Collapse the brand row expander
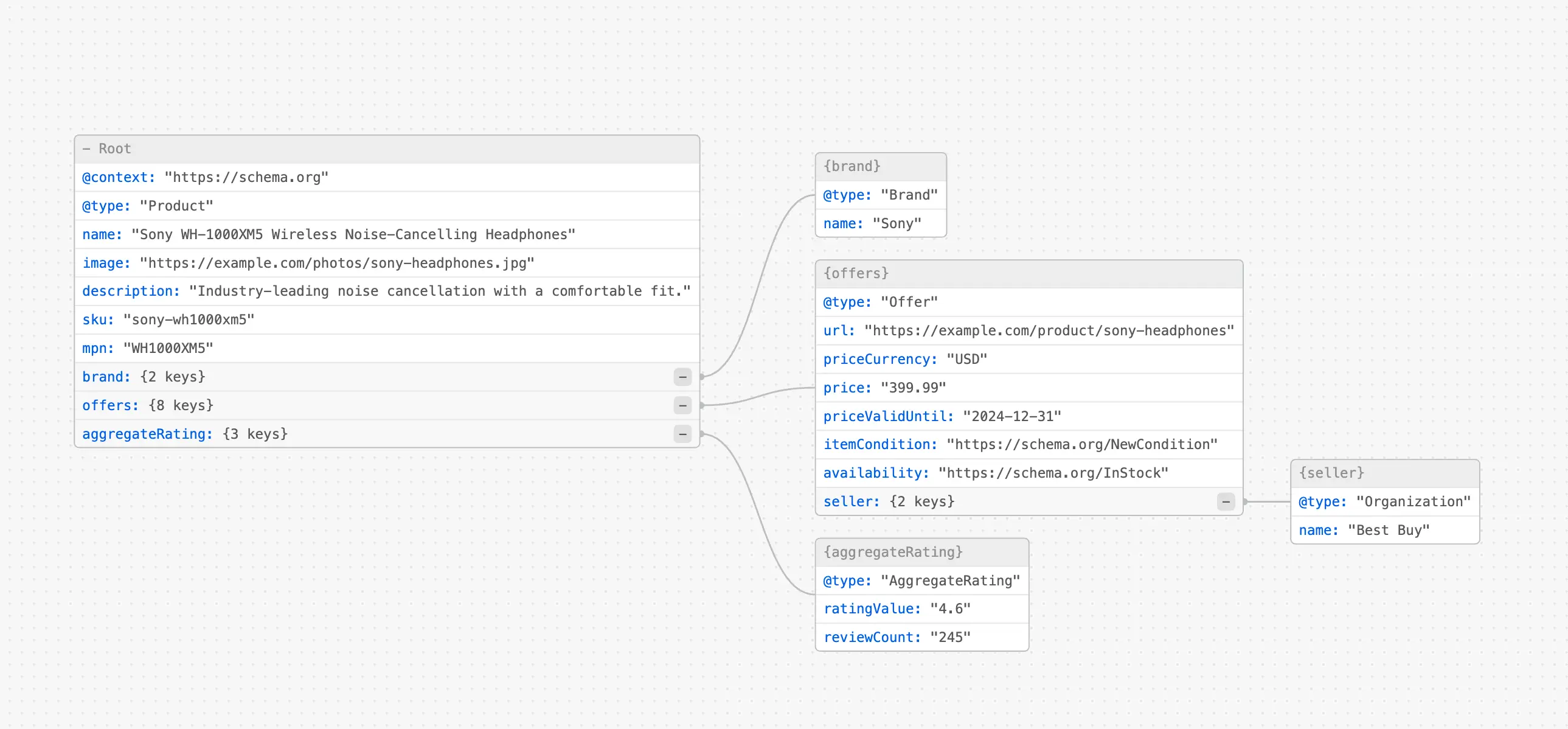 [x=682, y=377]
